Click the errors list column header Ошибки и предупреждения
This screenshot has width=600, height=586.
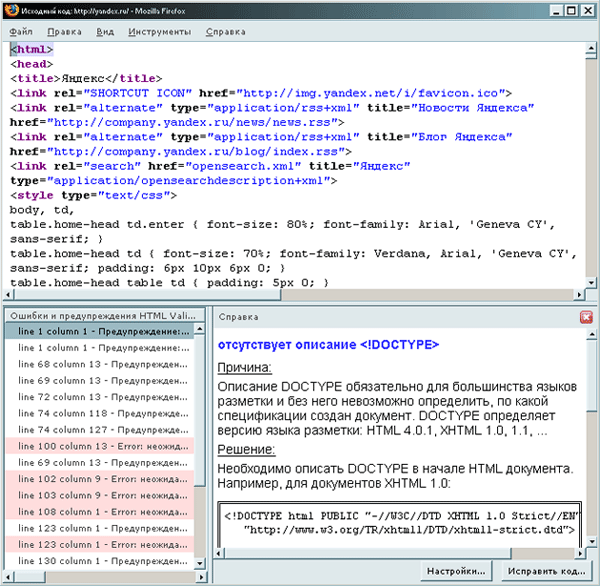tap(105, 316)
